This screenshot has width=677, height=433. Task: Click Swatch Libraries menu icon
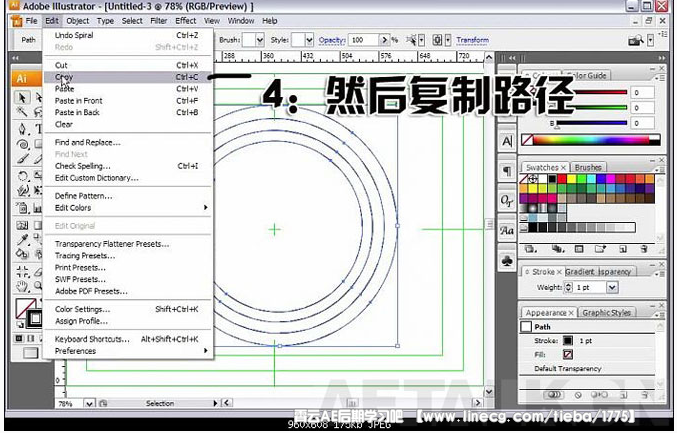click(x=531, y=249)
